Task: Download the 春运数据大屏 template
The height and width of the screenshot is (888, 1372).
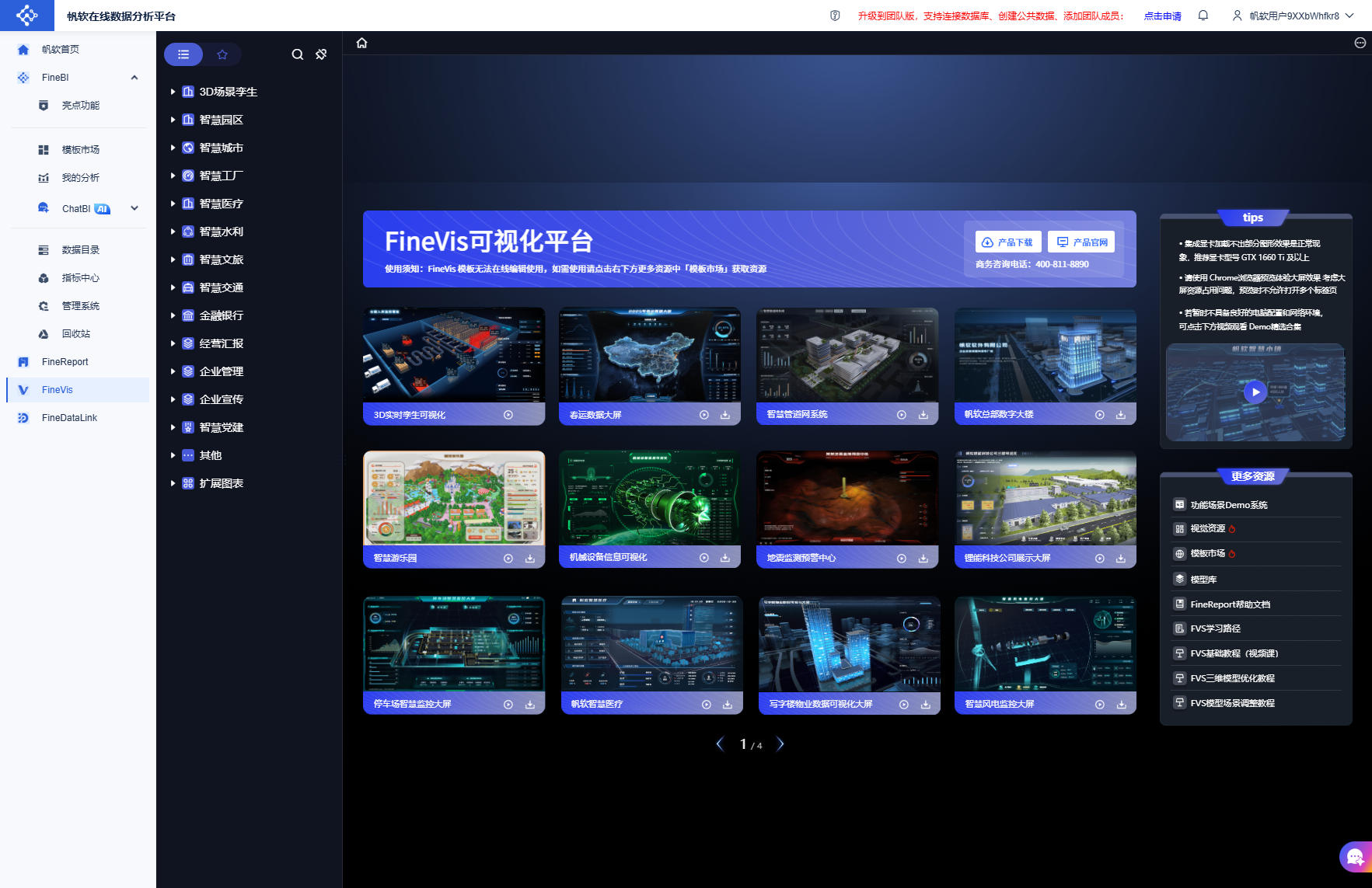Action: coord(725,415)
